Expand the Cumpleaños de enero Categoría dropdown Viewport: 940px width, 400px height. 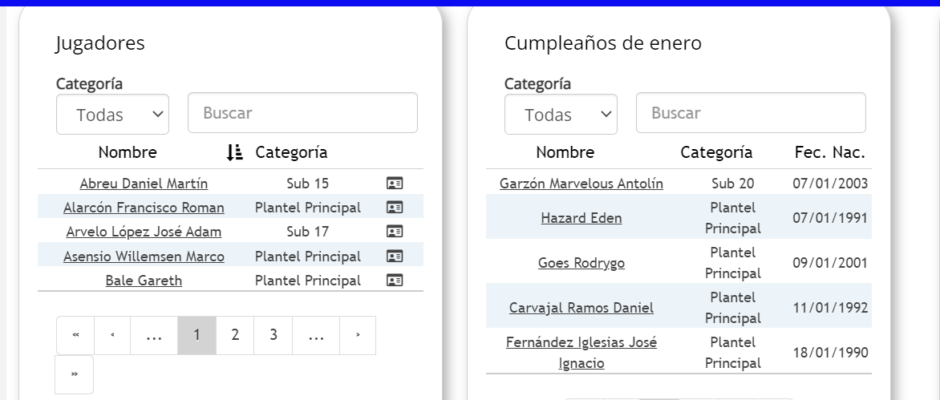click(561, 114)
